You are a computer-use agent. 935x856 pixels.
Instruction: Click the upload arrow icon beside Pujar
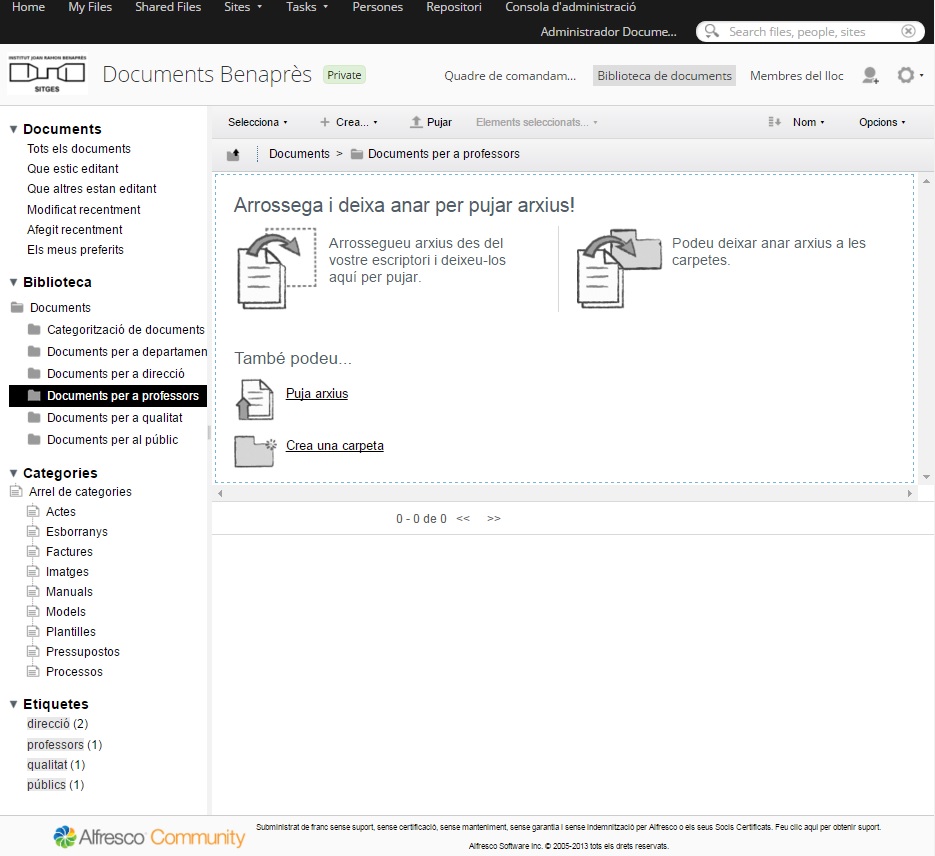click(x=416, y=122)
